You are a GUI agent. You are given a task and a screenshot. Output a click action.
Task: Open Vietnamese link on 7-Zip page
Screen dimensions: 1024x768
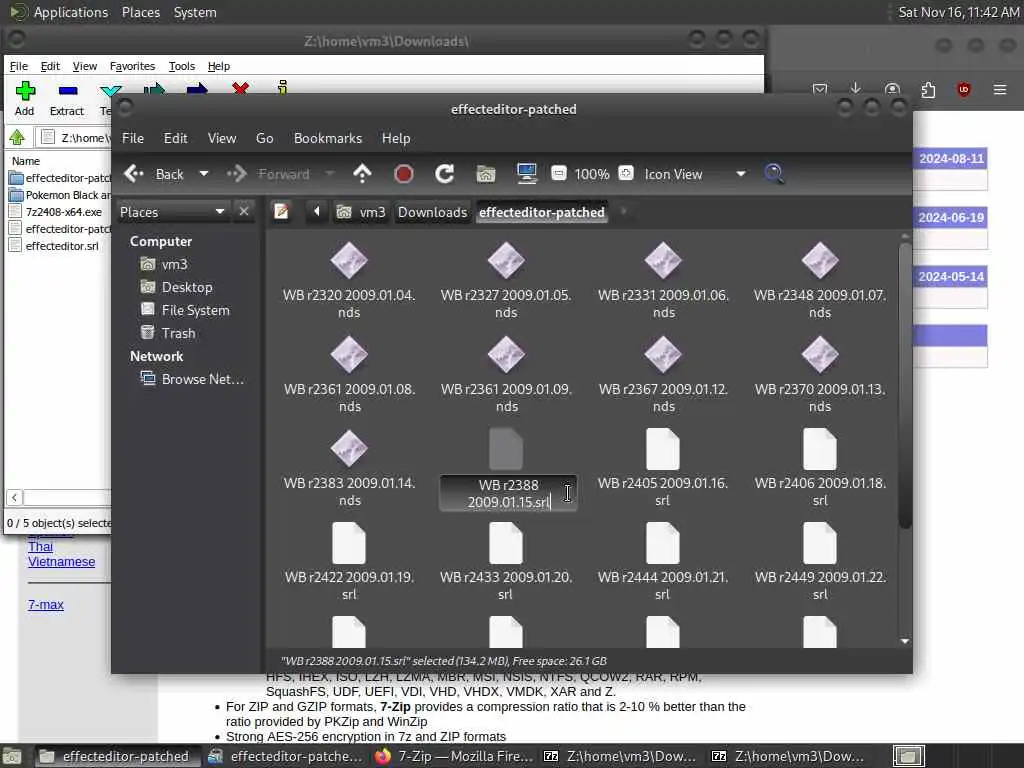[61, 562]
